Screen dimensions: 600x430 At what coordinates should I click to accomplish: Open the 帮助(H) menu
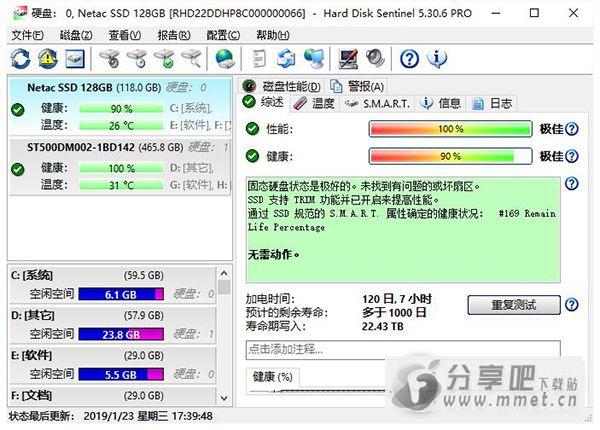(x=272, y=35)
